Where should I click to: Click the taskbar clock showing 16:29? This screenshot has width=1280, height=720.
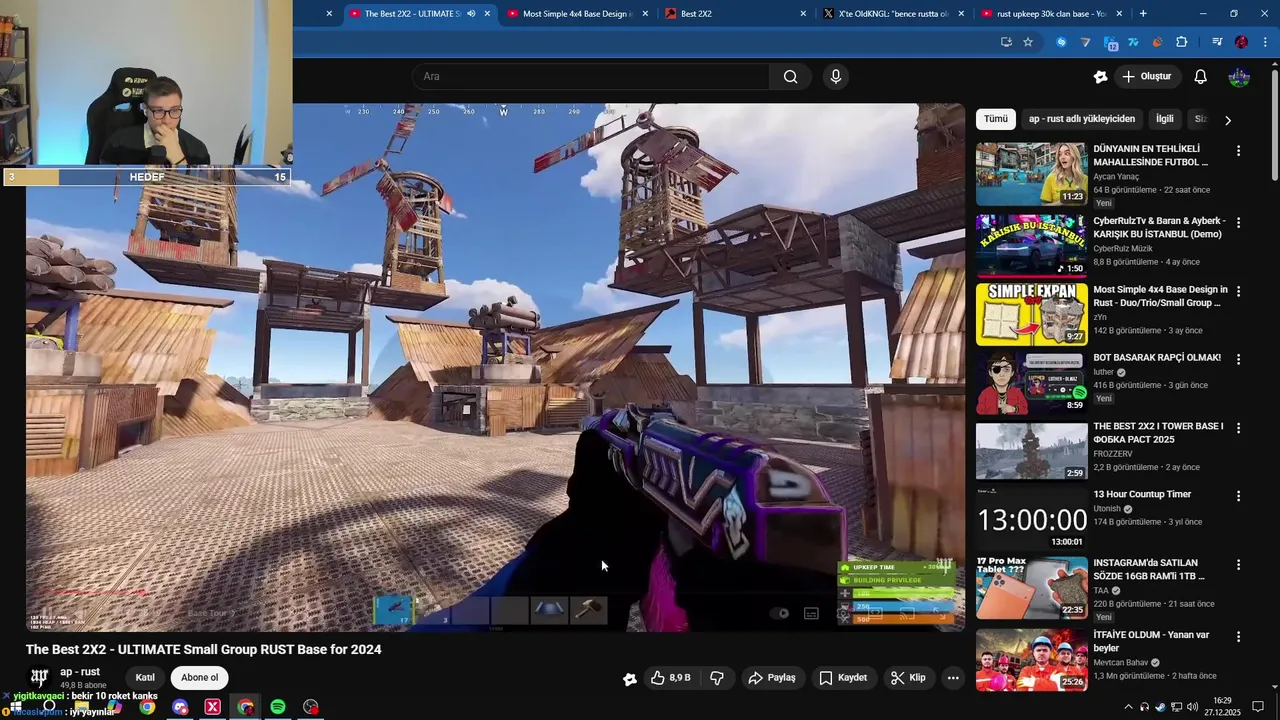pyautogui.click(x=1222, y=707)
